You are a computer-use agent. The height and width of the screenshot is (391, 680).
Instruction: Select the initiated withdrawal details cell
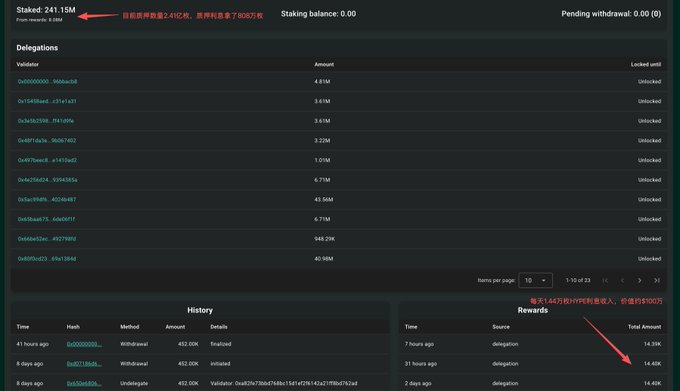point(220,364)
